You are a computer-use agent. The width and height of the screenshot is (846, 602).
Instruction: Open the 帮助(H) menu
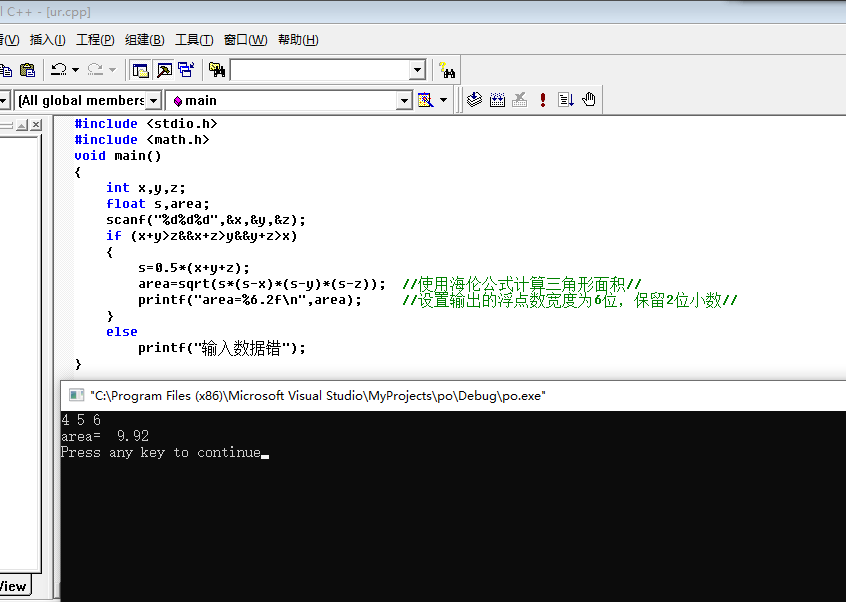click(298, 39)
